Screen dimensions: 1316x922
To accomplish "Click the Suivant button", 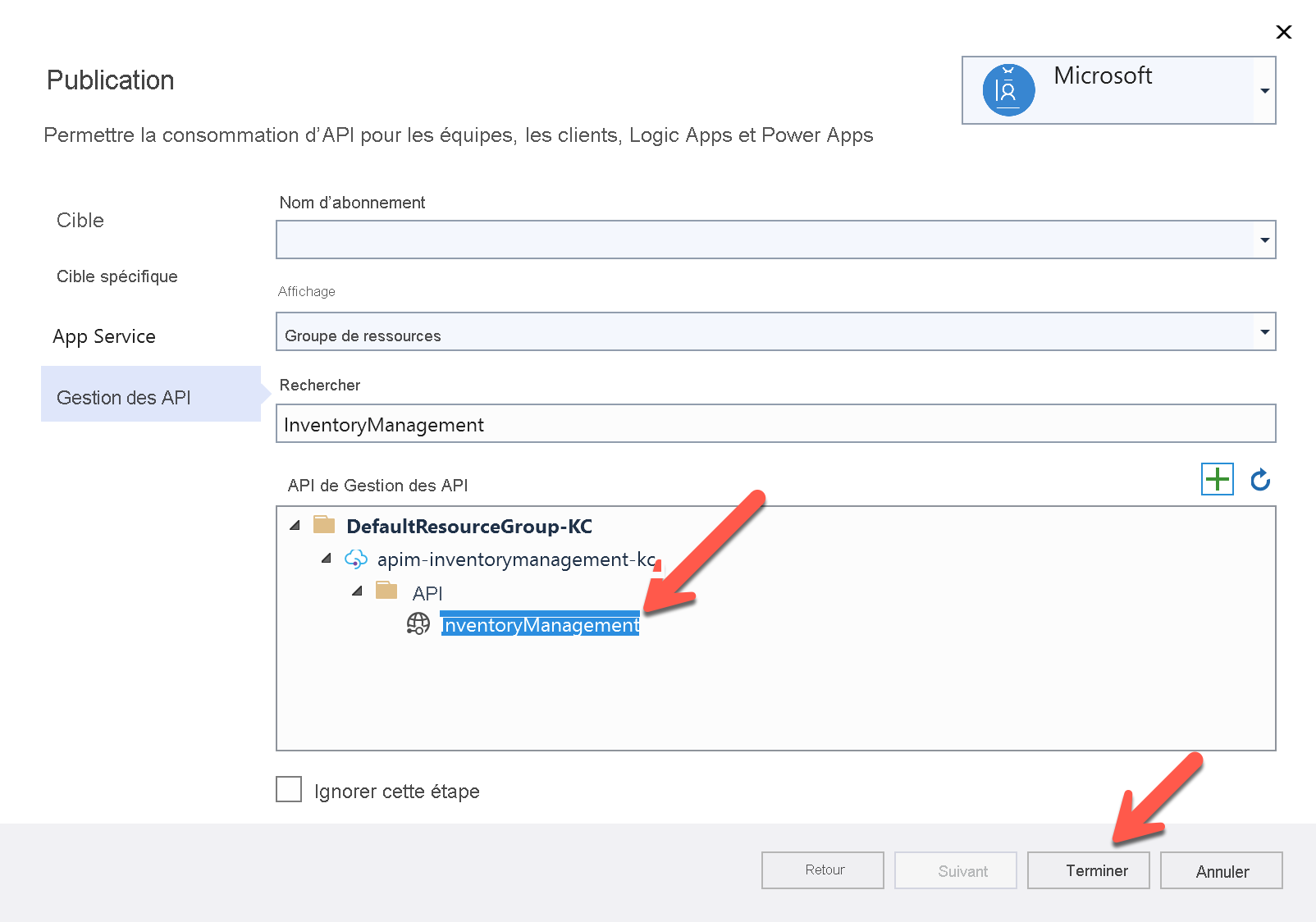I will tap(956, 870).
